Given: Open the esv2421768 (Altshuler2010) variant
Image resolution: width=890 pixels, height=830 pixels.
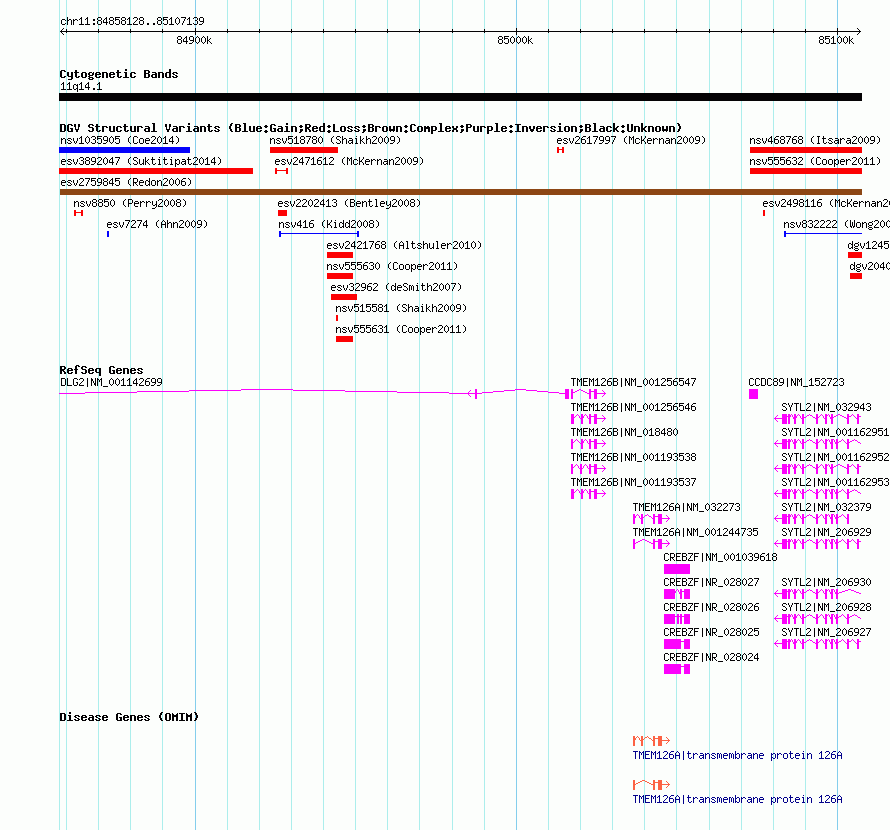Looking at the screenshot, I should click(340, 255).
